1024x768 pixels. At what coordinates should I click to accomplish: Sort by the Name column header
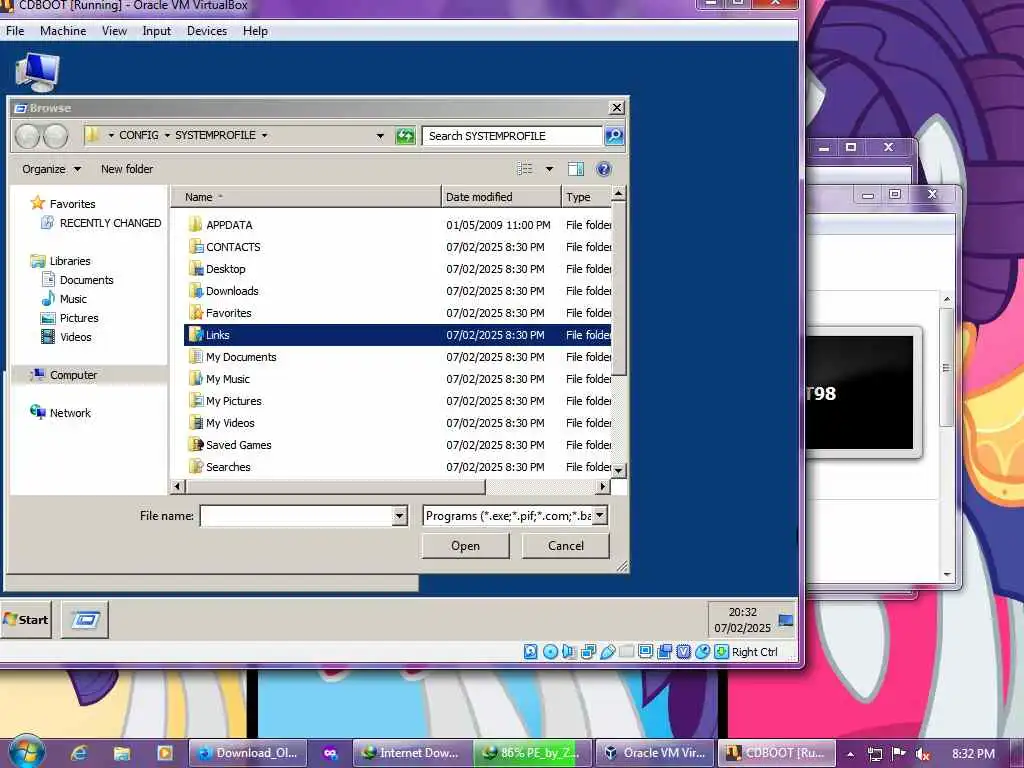306,197
